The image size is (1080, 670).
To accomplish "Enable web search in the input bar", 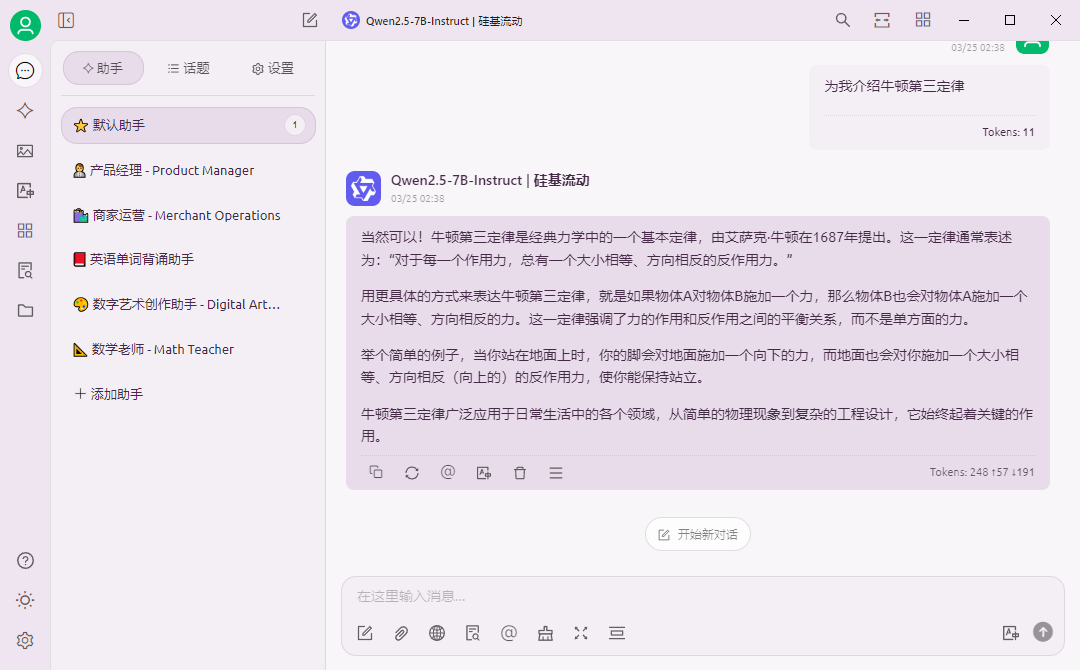I will coord(437,633).
